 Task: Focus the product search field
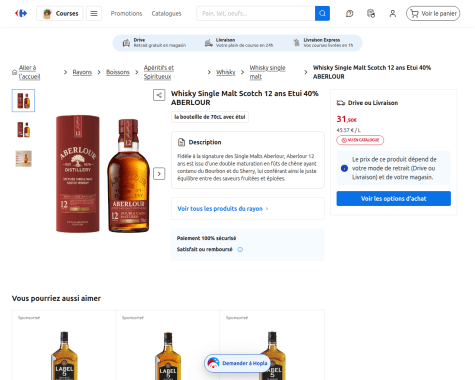pos(256,13)
